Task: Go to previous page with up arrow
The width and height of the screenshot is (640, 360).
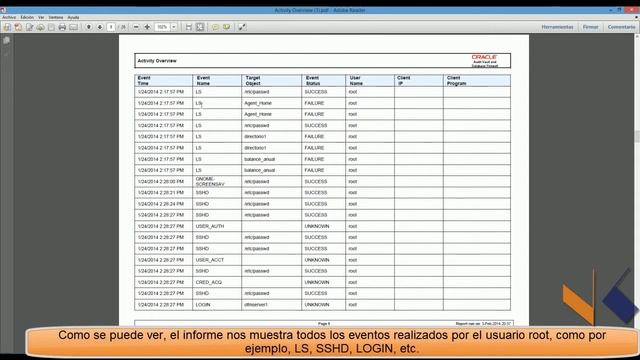Action: click(x=89, y=27)
